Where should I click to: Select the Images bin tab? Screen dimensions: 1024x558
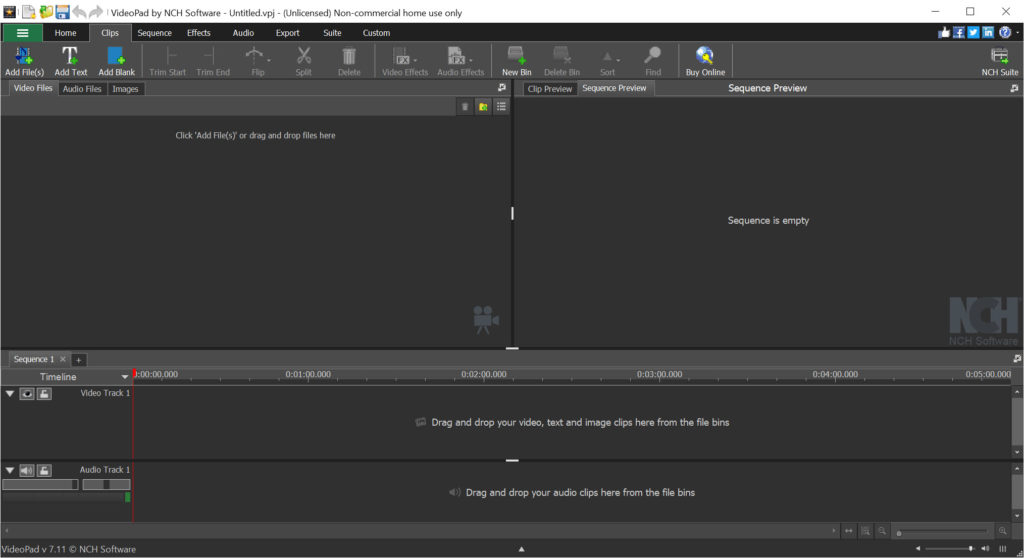click(125, 89)
